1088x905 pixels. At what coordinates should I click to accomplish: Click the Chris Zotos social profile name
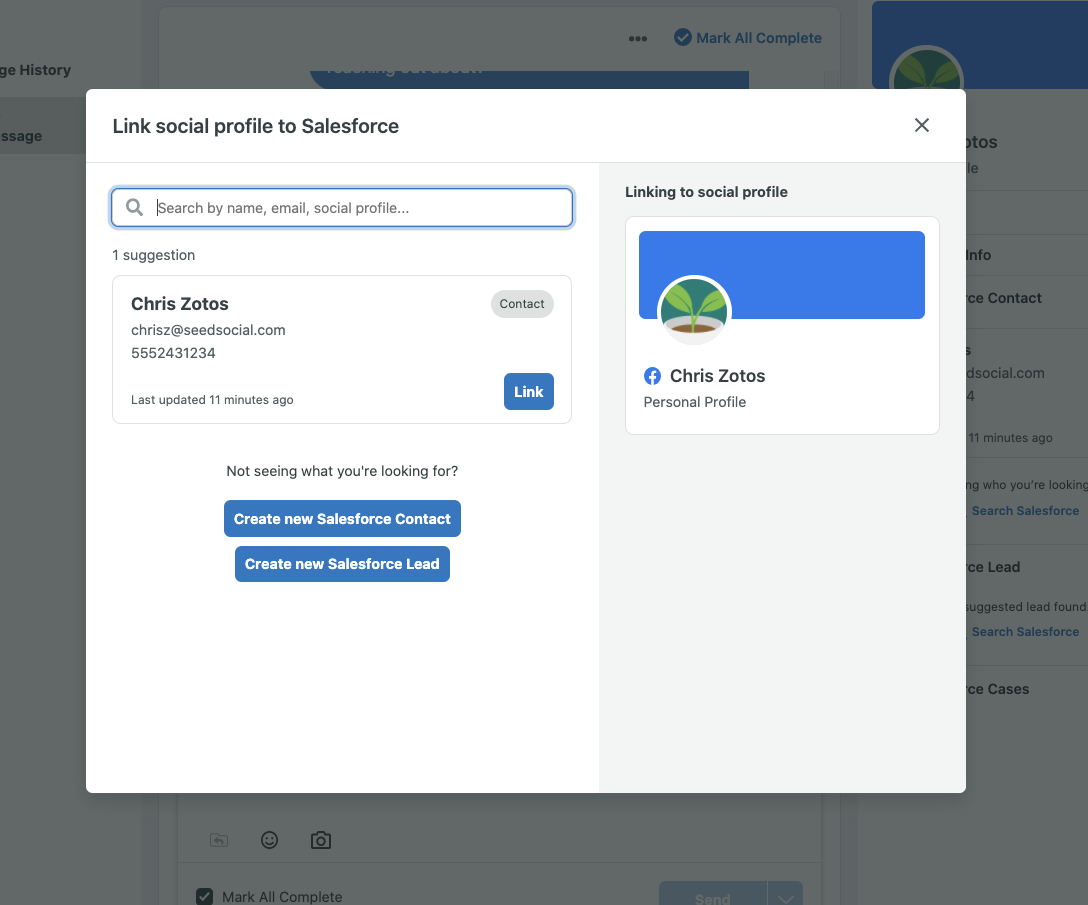[x=717, y=376]
